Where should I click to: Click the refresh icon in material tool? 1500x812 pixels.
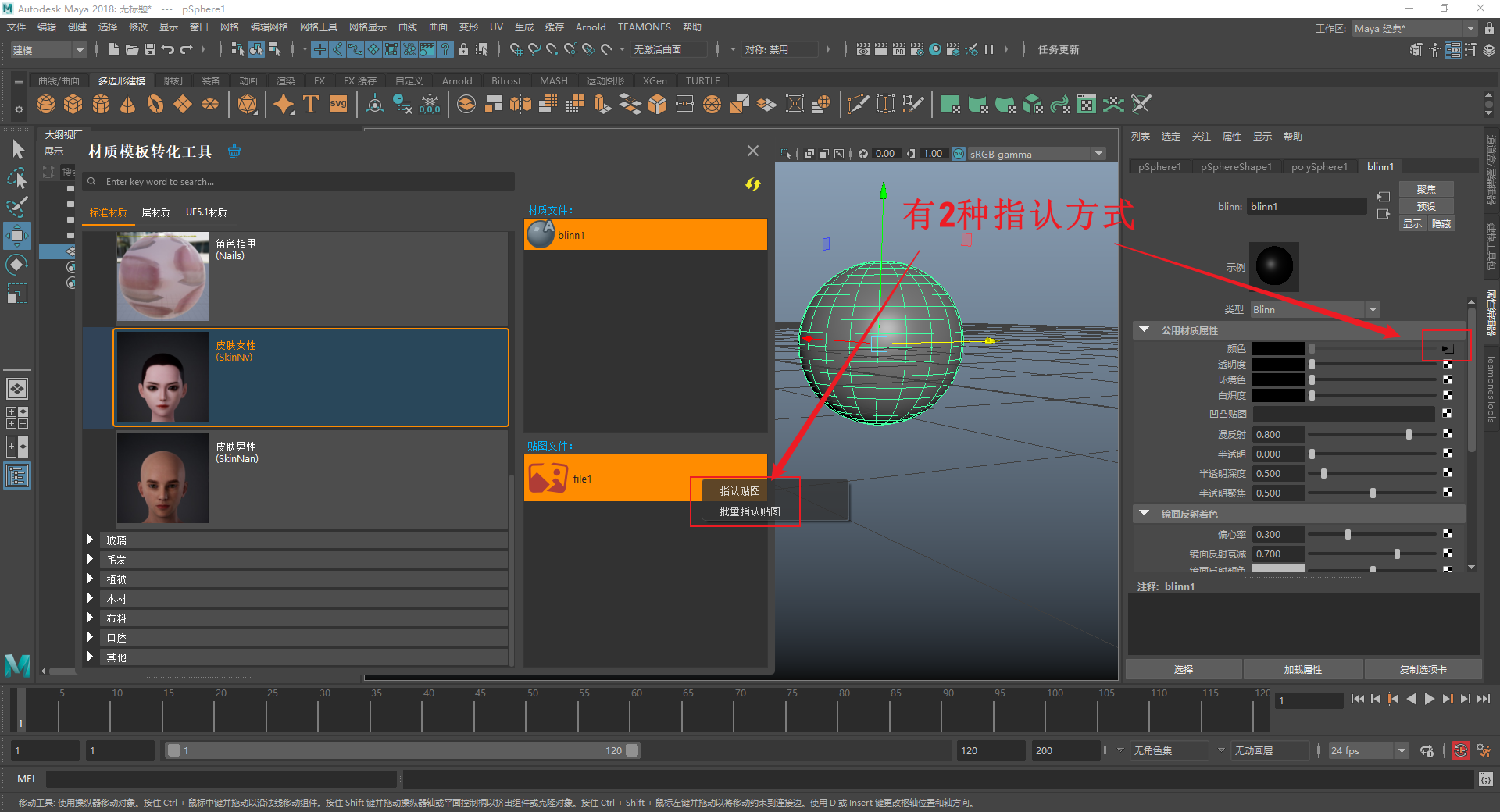(x=752, y=184)
